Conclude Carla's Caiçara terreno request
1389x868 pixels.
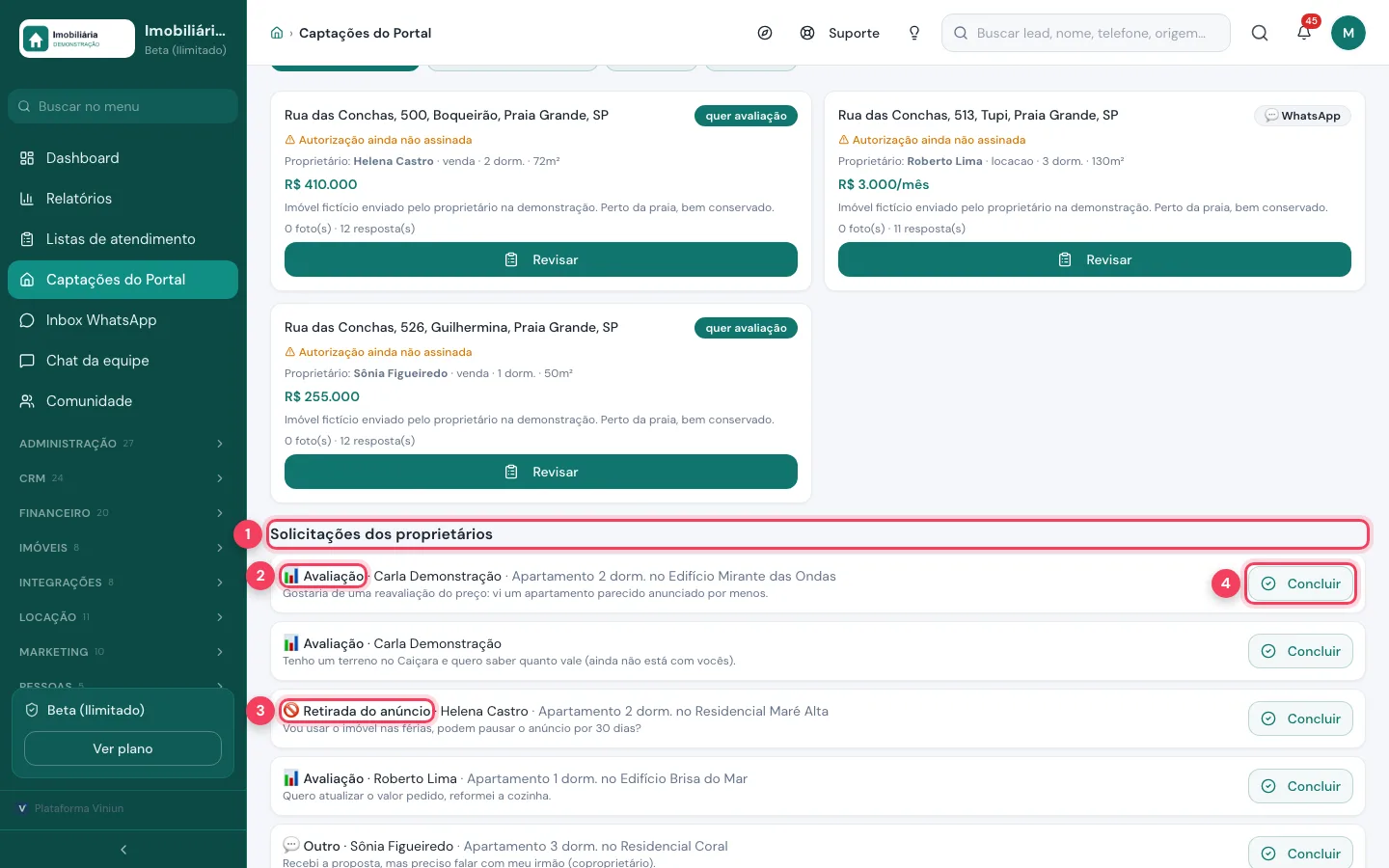coord(1300,651)
